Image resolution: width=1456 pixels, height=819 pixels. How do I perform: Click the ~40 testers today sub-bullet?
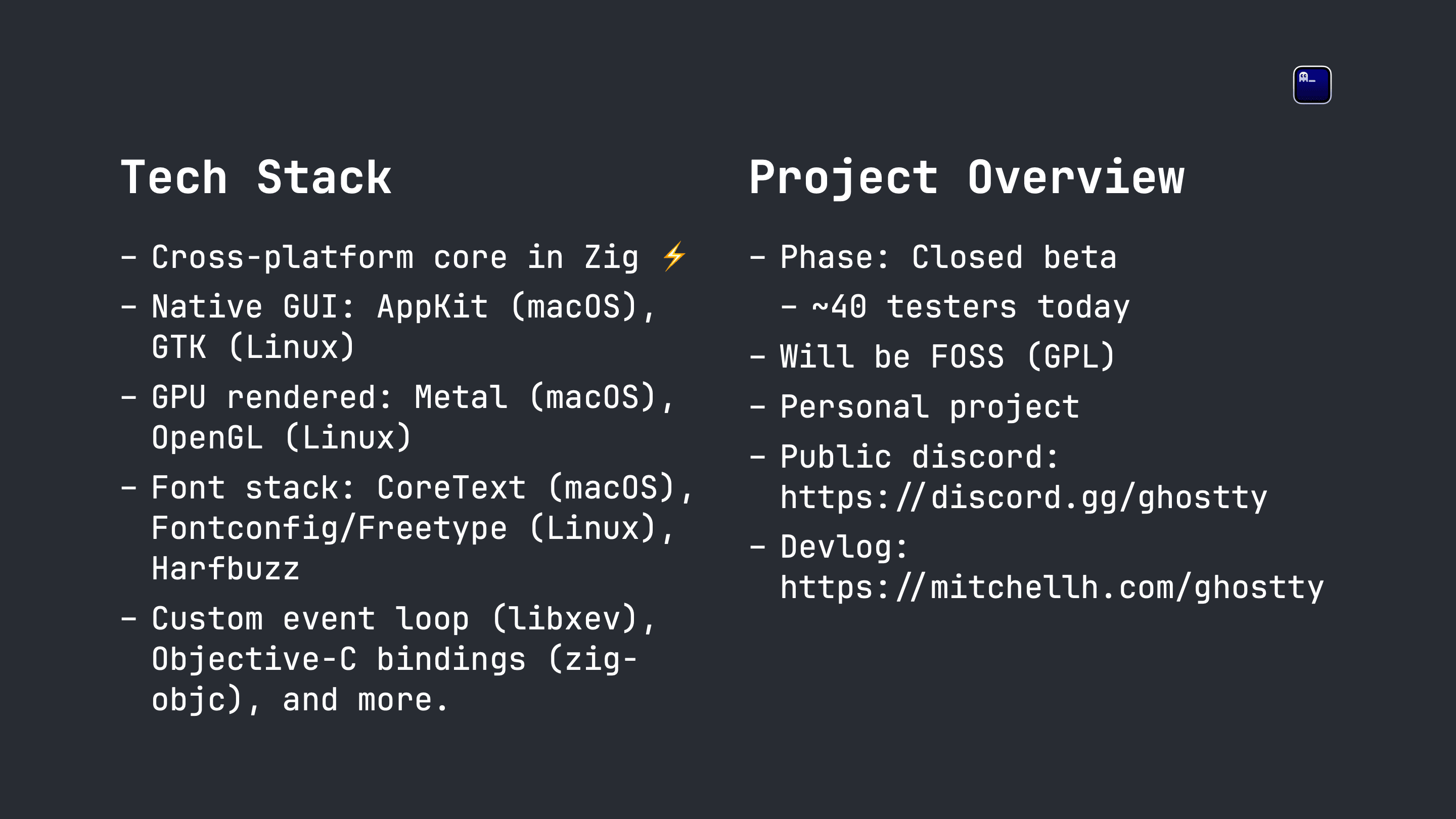tap(955, 307)
